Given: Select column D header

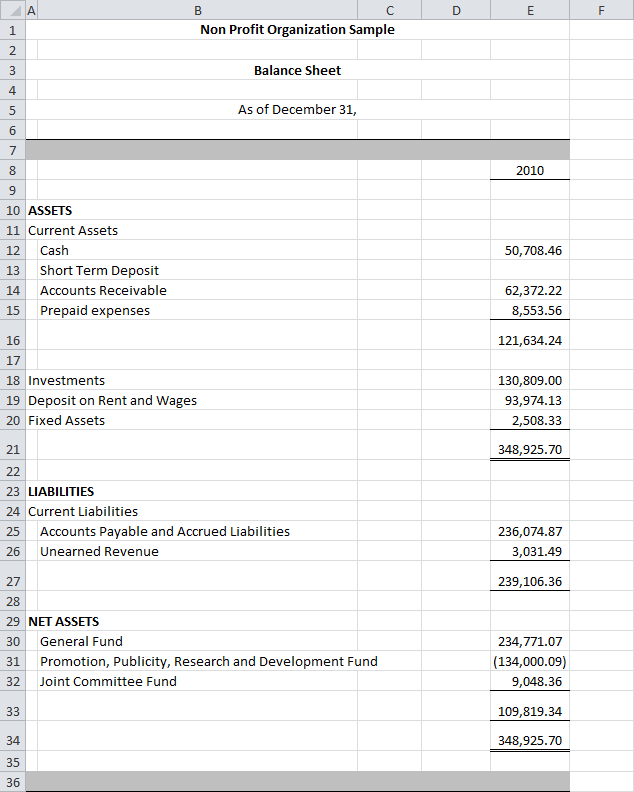Looking at the screenshot, I should coord(456,10).
